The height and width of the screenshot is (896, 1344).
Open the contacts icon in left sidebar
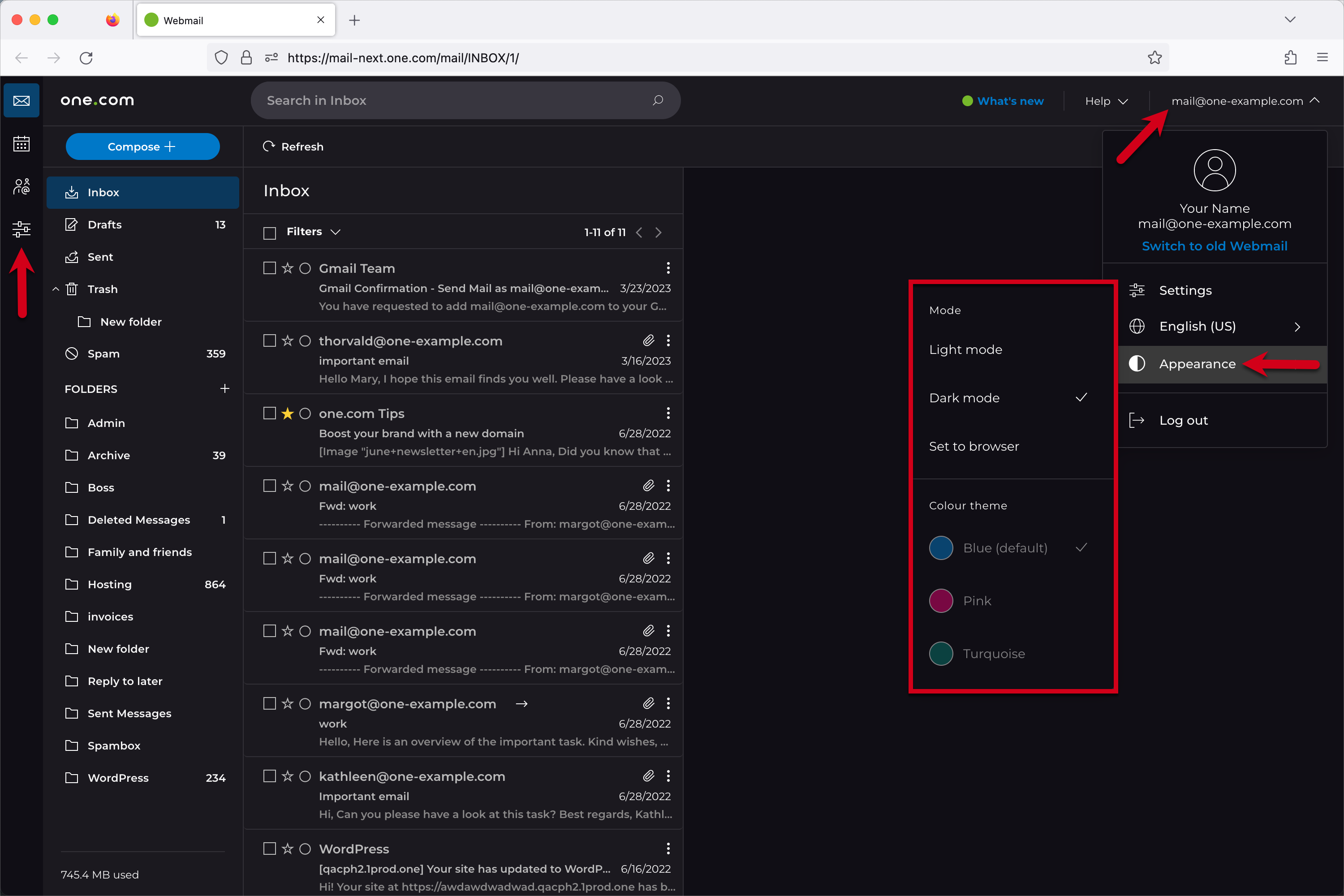(21, 186)
